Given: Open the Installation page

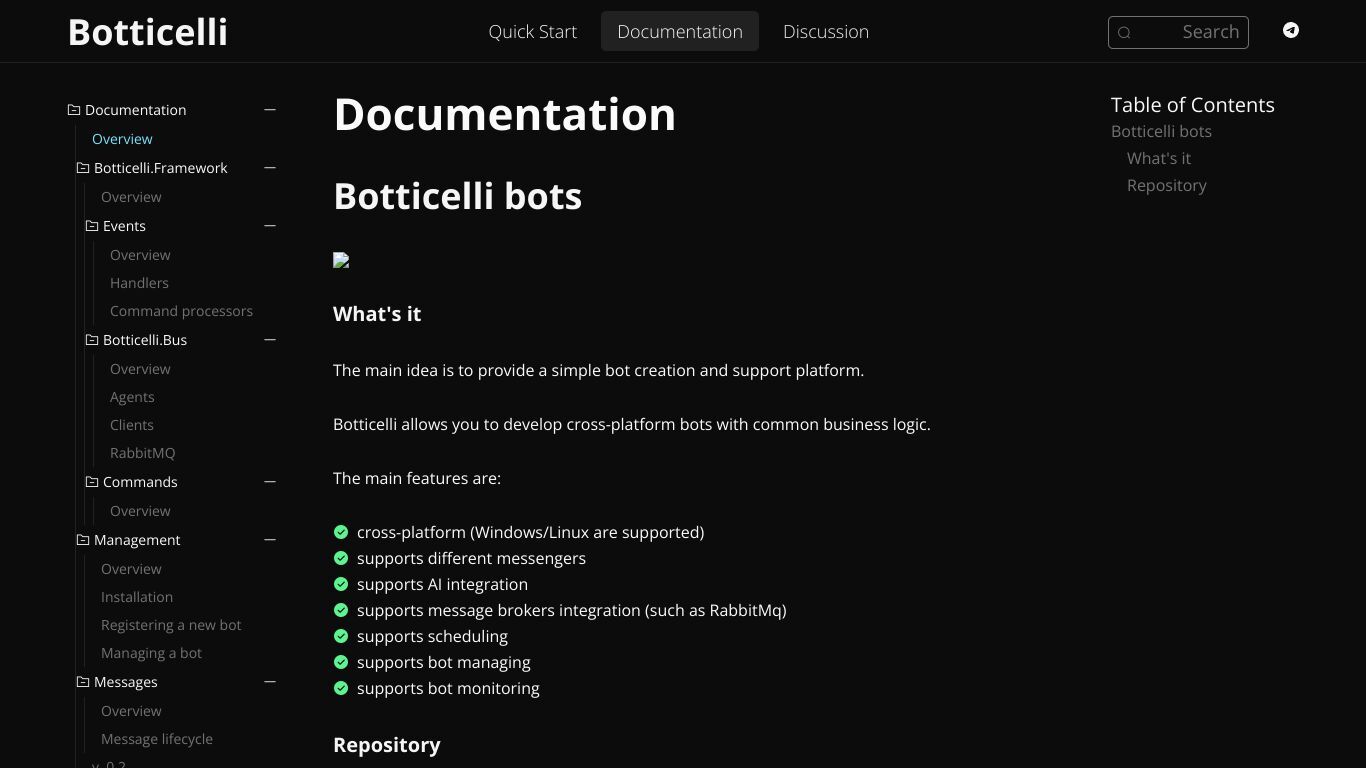Looking at the screenshot, I should click(137, 597).
